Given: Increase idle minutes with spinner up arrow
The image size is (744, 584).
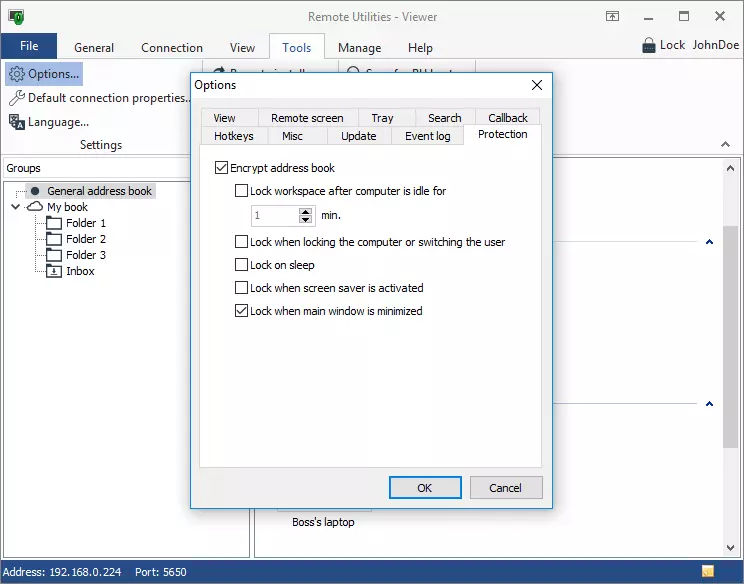Looking at the screenshot, I should click(x=306, y=211).
